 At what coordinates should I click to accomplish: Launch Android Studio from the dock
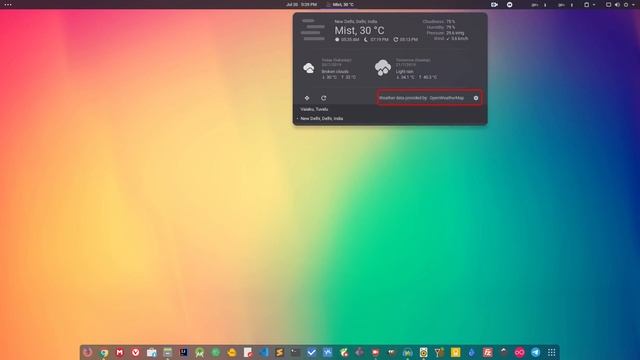click(200, 352)
